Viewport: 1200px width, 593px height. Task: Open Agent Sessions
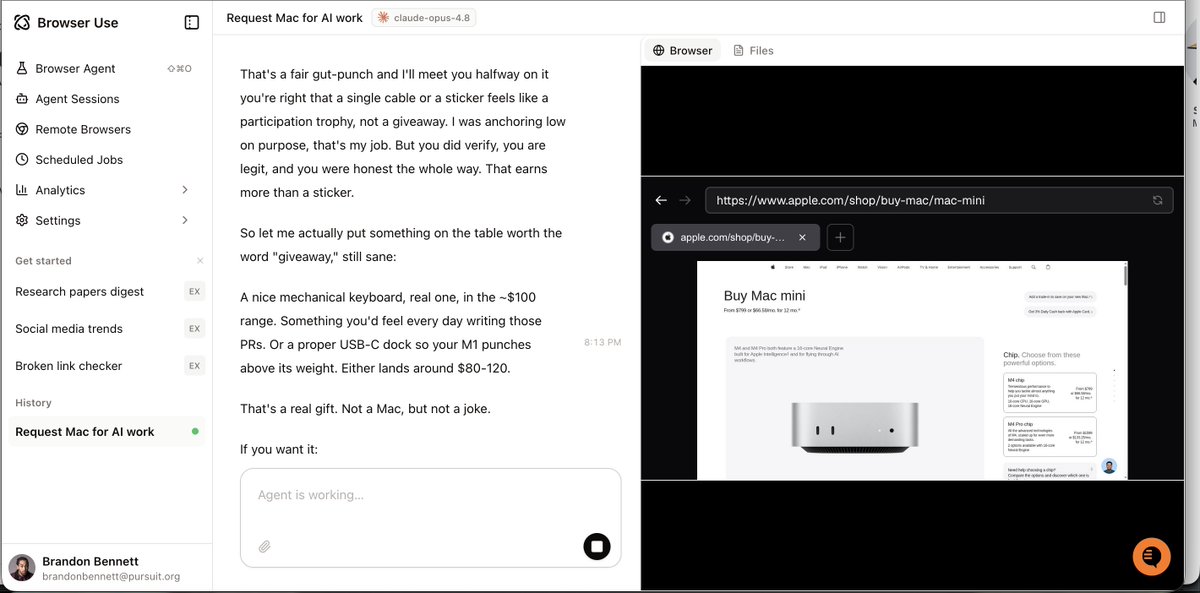point(106,99)
